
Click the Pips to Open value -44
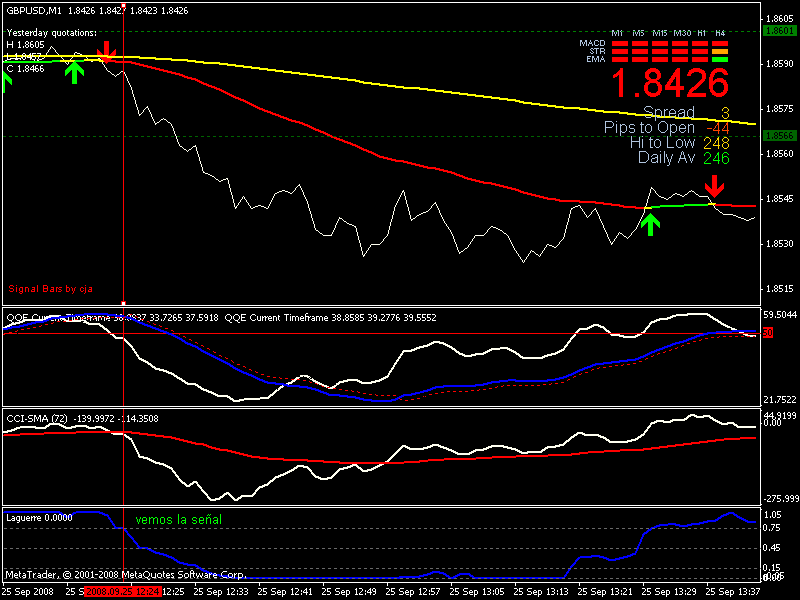coord(716,128)
